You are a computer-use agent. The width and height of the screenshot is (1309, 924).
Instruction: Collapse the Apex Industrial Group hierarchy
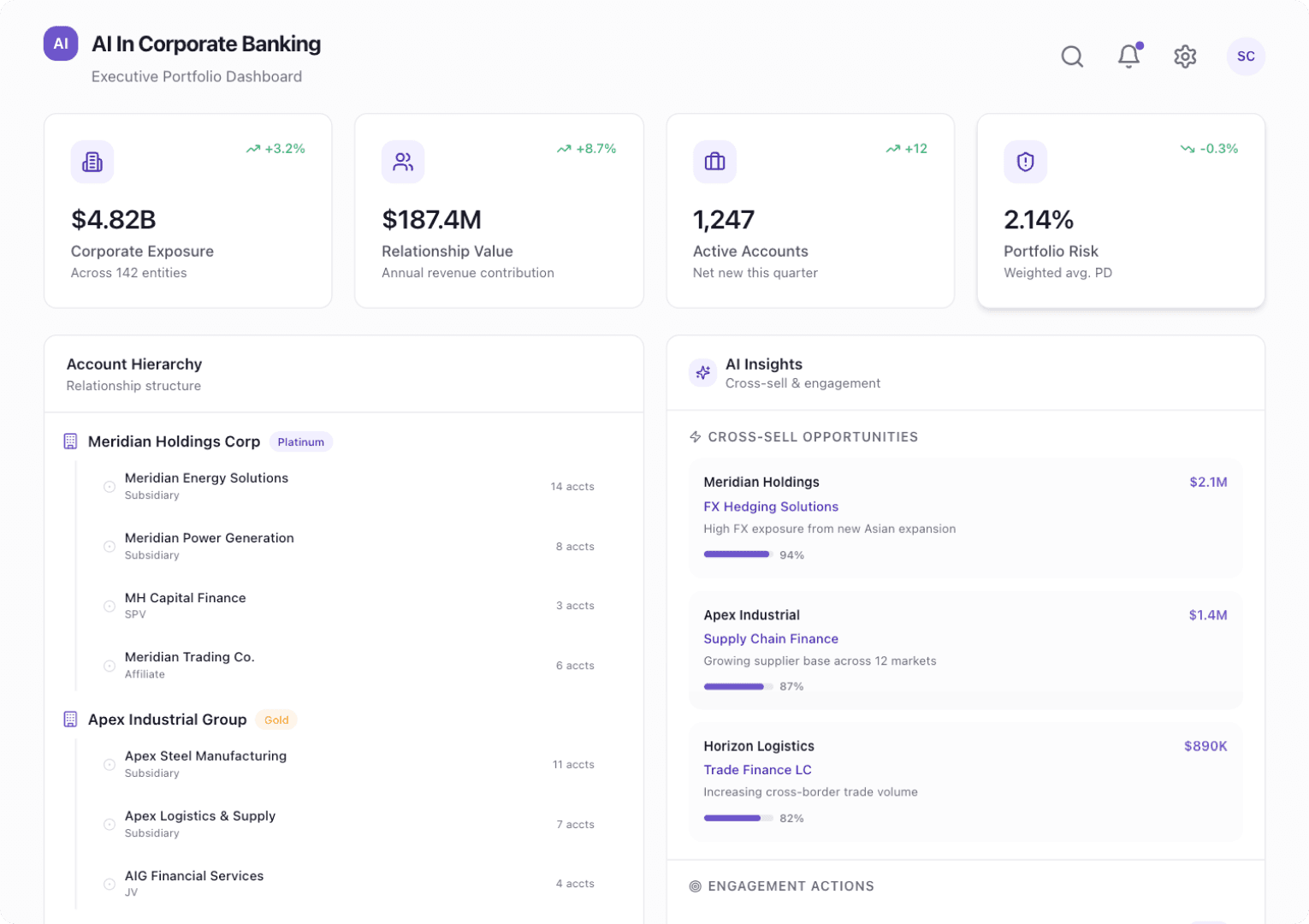(70, 720)
